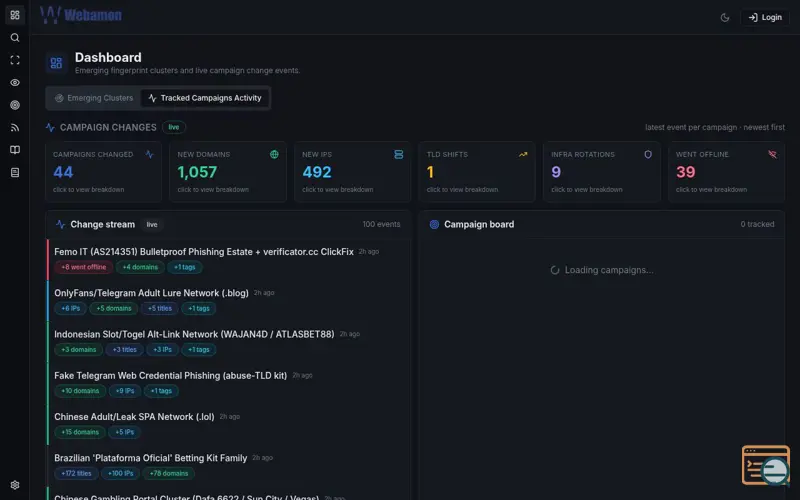This screenshot has width=800, height=500.
Task: Open Went Offline breakdown card
Action: 727,172
